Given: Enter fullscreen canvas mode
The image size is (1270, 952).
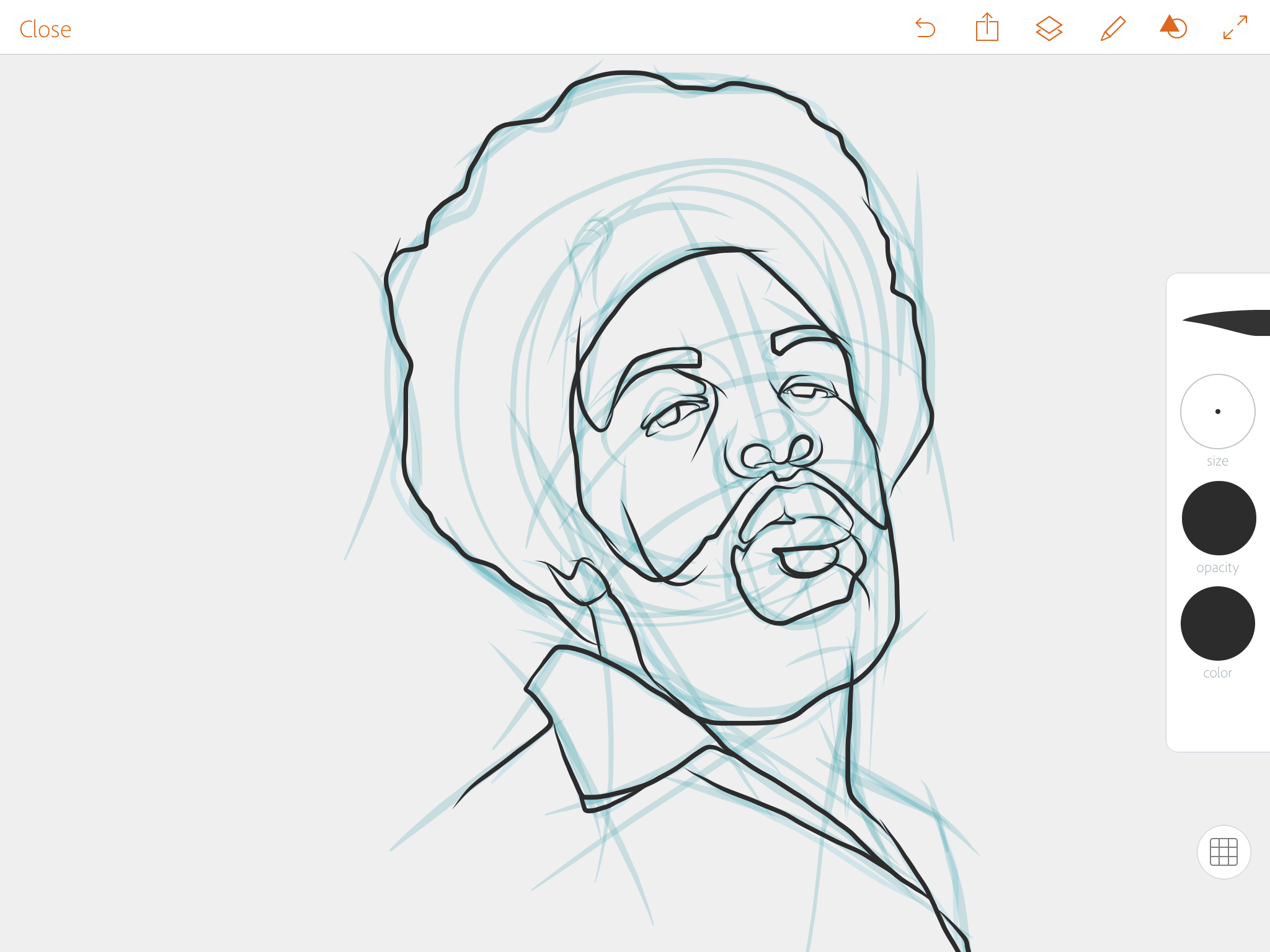Looking at the screenshot, I should click(1235, 27).
